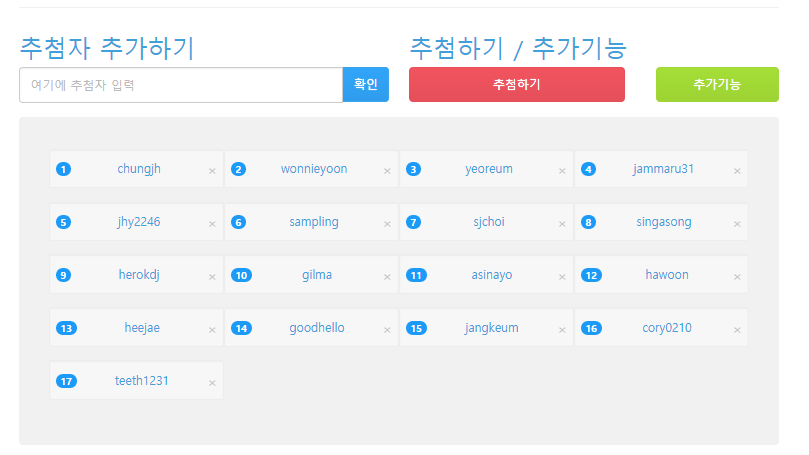Remove wonnieyoon with its x icon

coord(387,171)
